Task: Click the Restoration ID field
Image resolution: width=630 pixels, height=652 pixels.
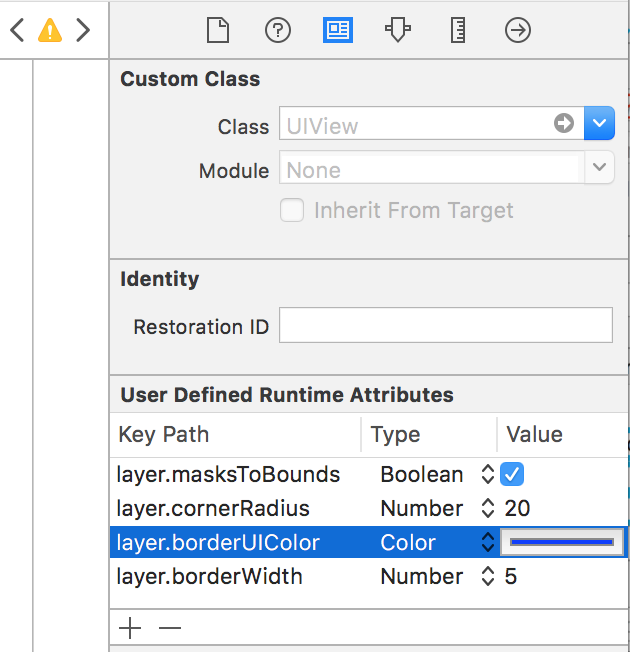Action: (446, 325)
